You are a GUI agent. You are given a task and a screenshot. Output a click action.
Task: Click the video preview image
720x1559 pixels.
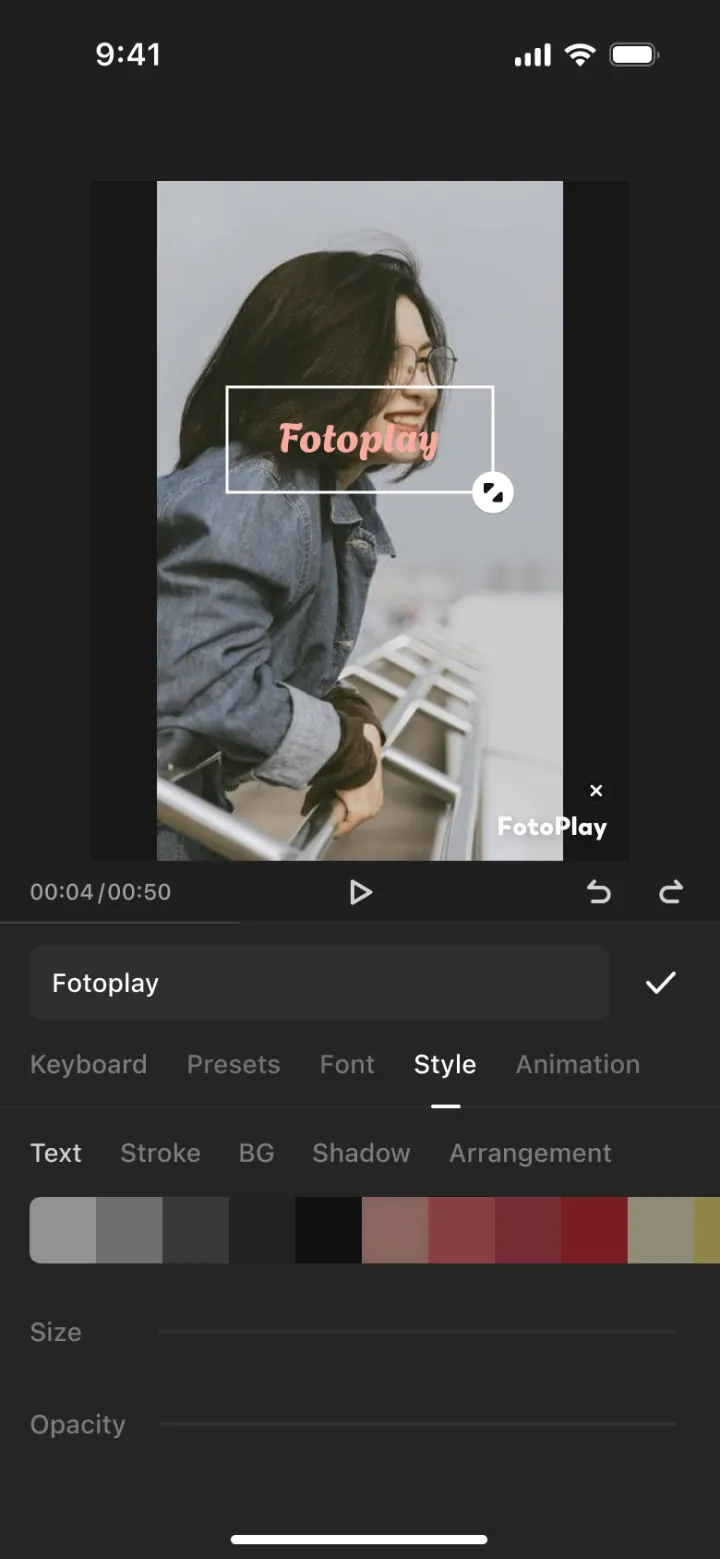click(x=360, y=520)
